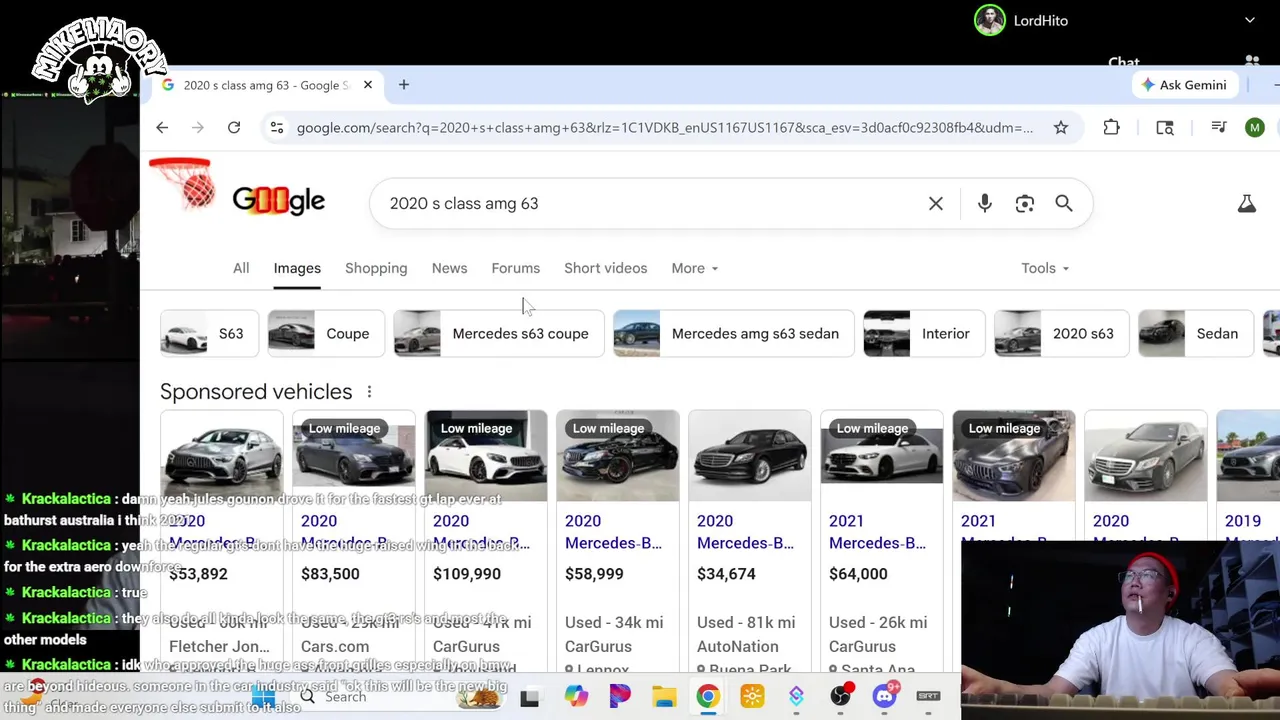Open the Shopping tab
Image resolution: width=1280 pixels, height=720 pixels.
[x=376, y=268]
